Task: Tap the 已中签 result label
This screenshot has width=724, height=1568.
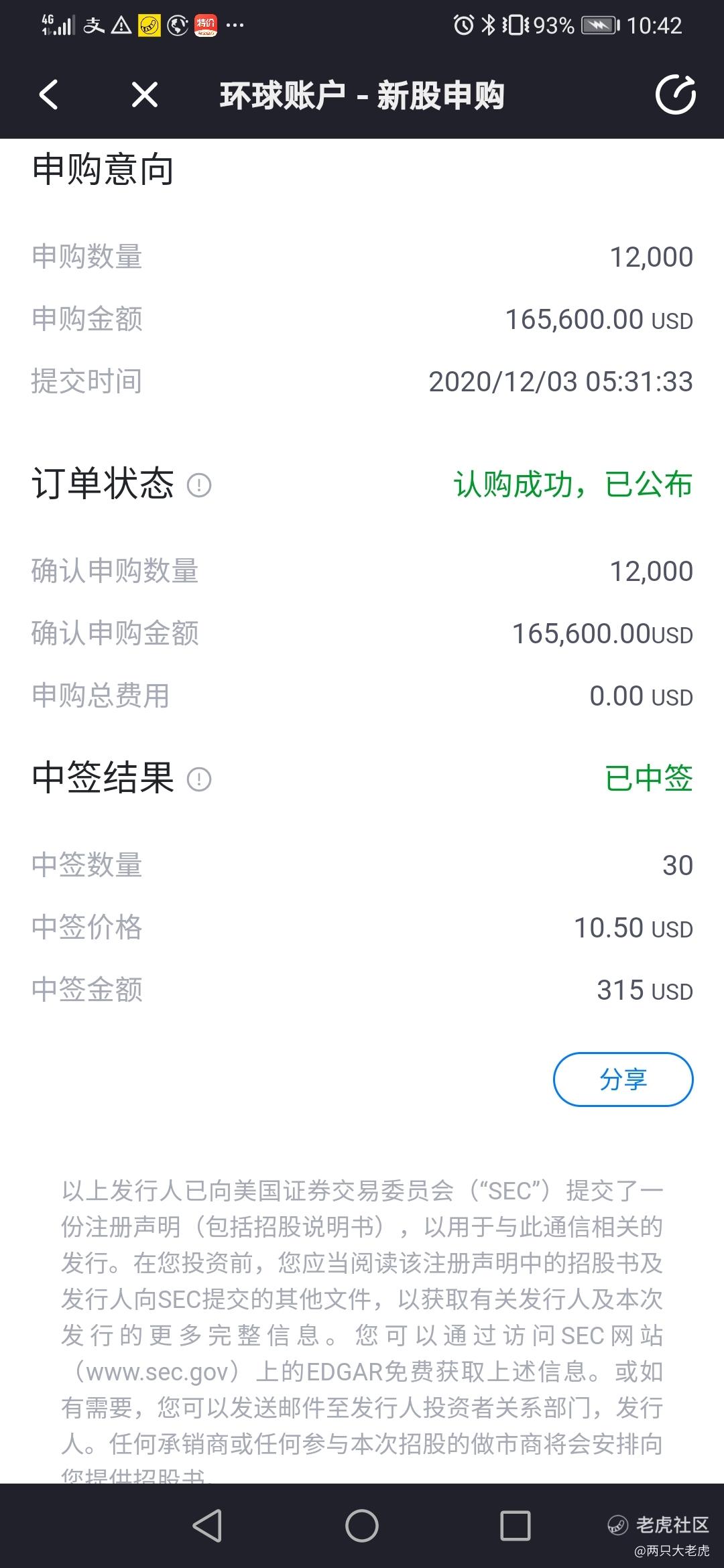Action: [649, 779]
